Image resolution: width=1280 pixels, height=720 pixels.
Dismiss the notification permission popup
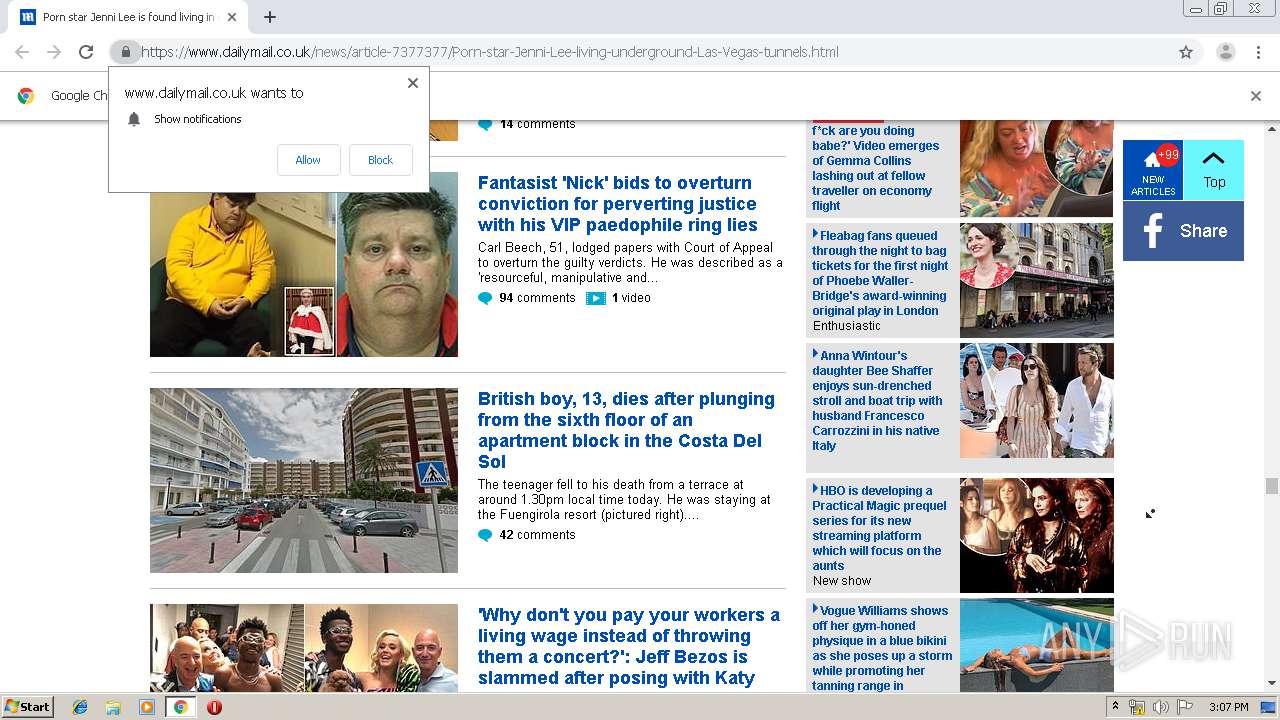pyautogui.click(x=413, y=83)
